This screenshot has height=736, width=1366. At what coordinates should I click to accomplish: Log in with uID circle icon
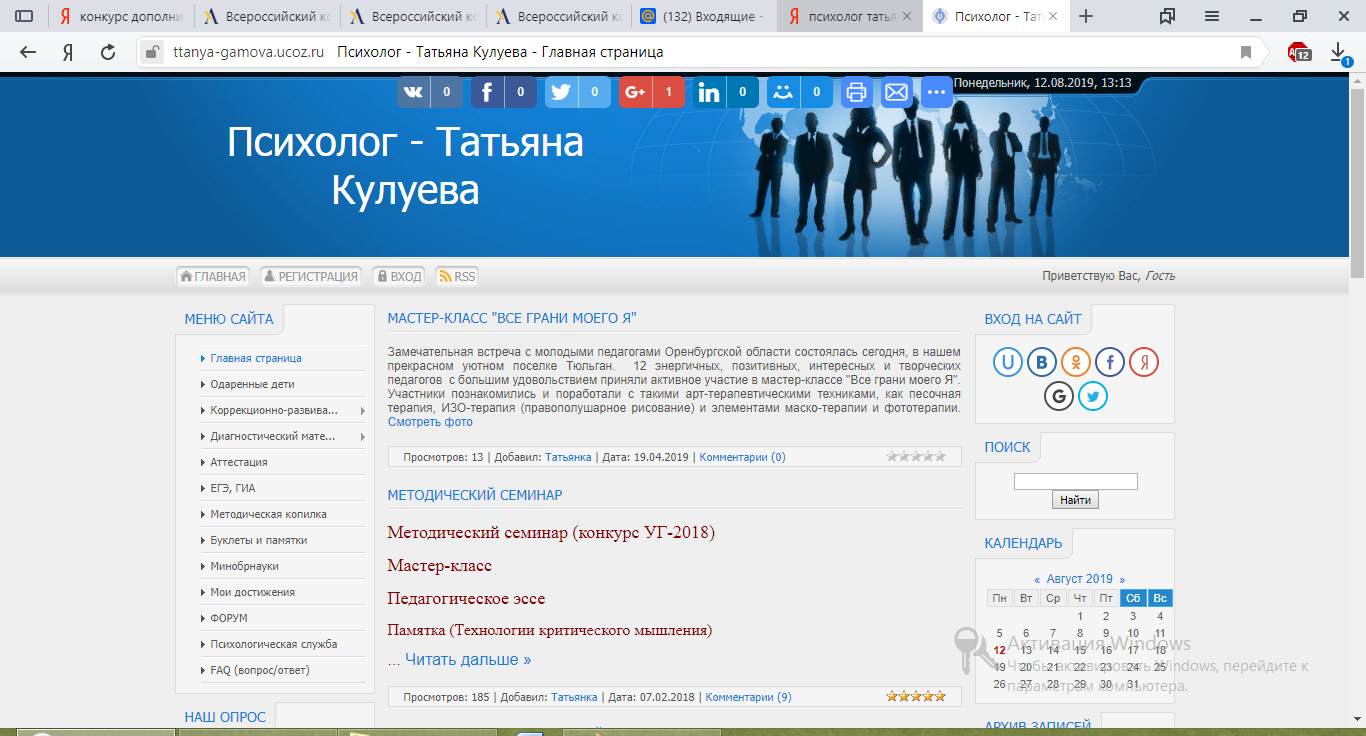[1008, 362]
